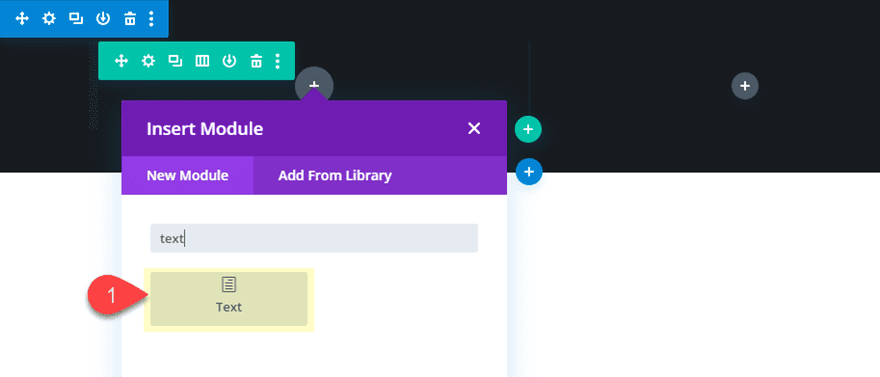Change column structure in green row toolbar
The height and width of the screenshot is (377, 880).
(202, 61)
